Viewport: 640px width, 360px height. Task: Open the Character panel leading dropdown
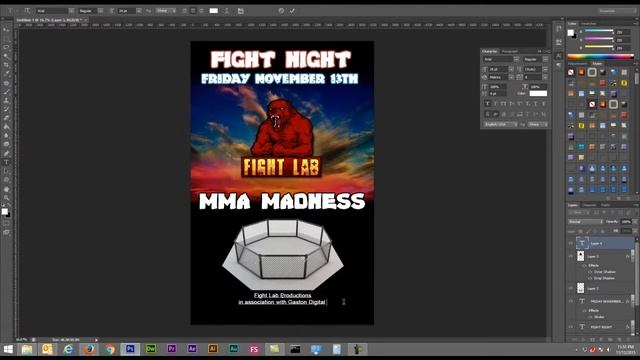[x=545, y=69]
